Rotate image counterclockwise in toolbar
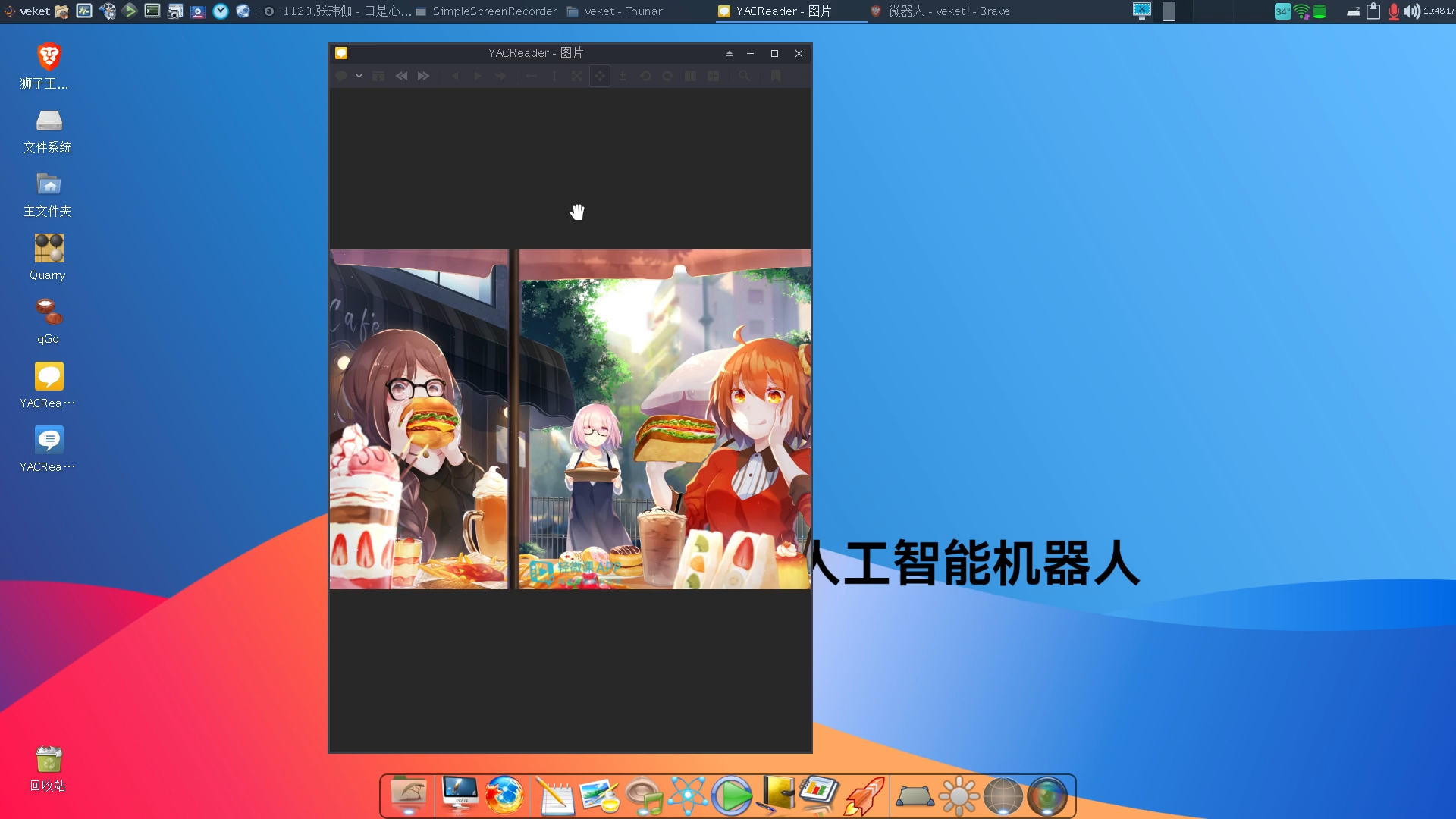1456x819 pixels. 645,76
